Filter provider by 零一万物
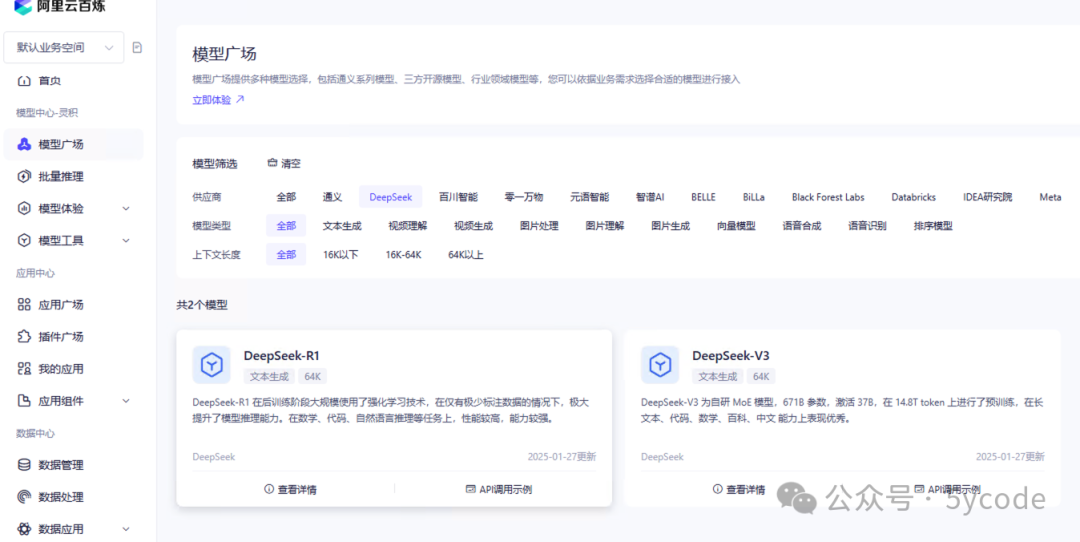This screenshot has height=542, width=1080. tap(523, 197)
